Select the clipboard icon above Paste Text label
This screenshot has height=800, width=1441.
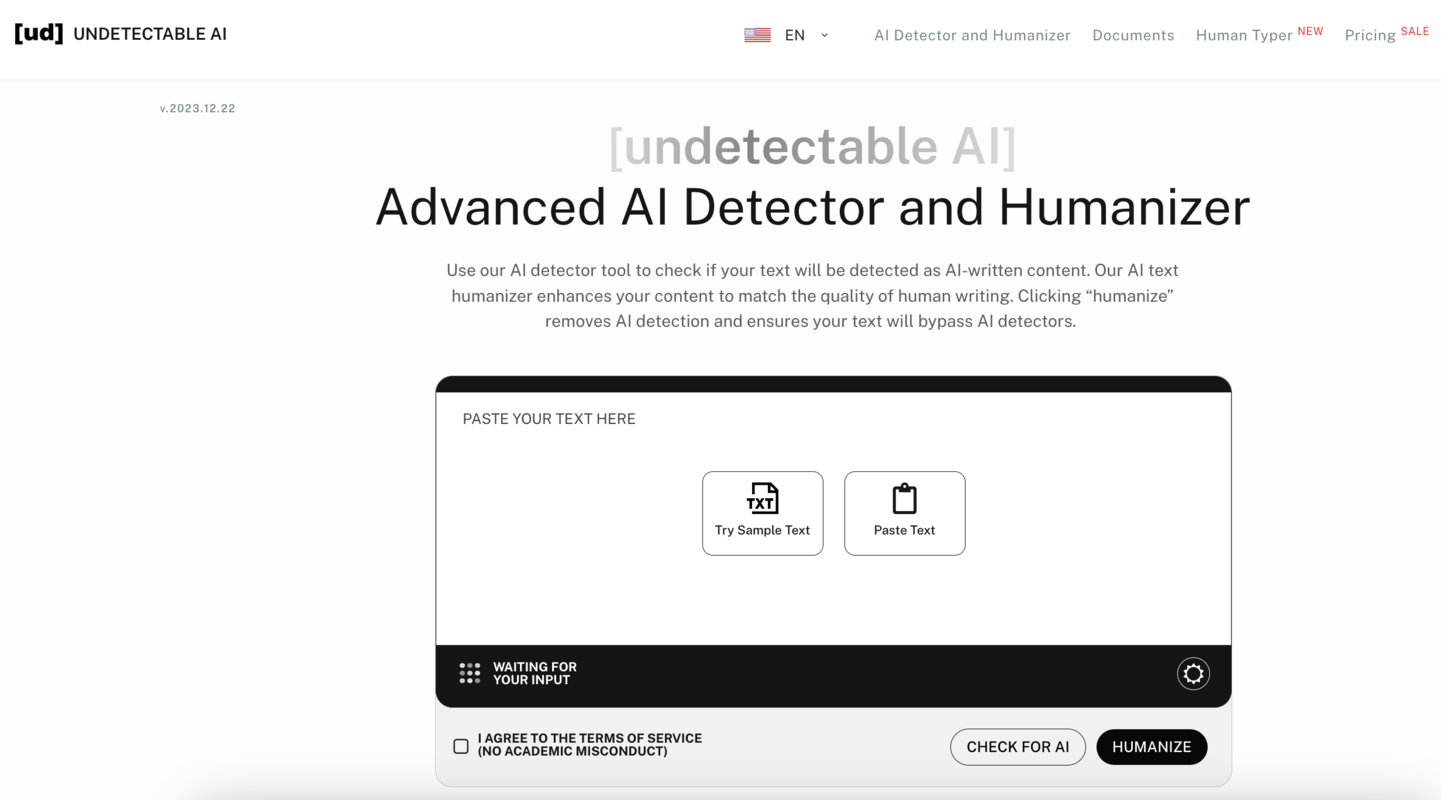click(904, 496)
